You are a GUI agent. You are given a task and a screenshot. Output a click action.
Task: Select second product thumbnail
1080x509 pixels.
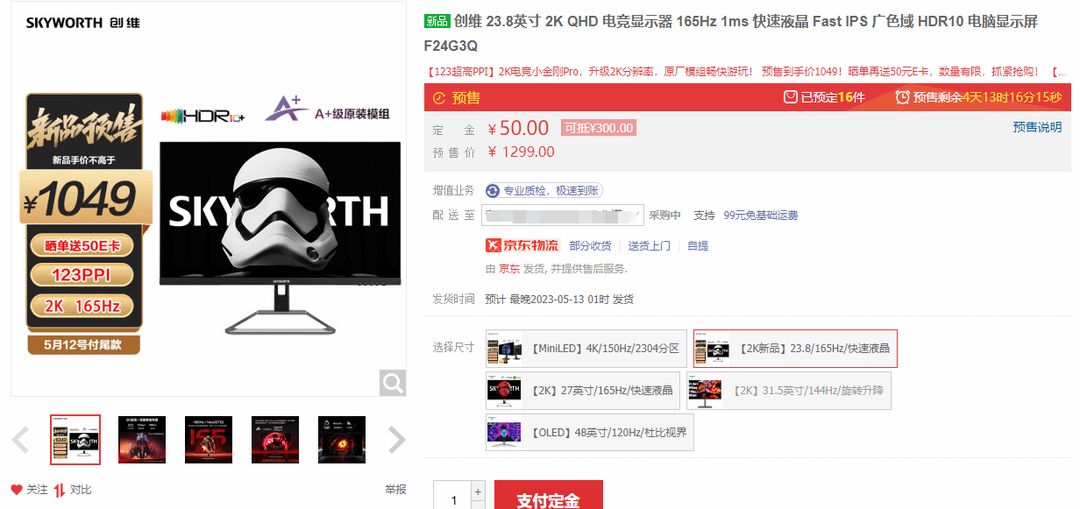tap(142, 439)
